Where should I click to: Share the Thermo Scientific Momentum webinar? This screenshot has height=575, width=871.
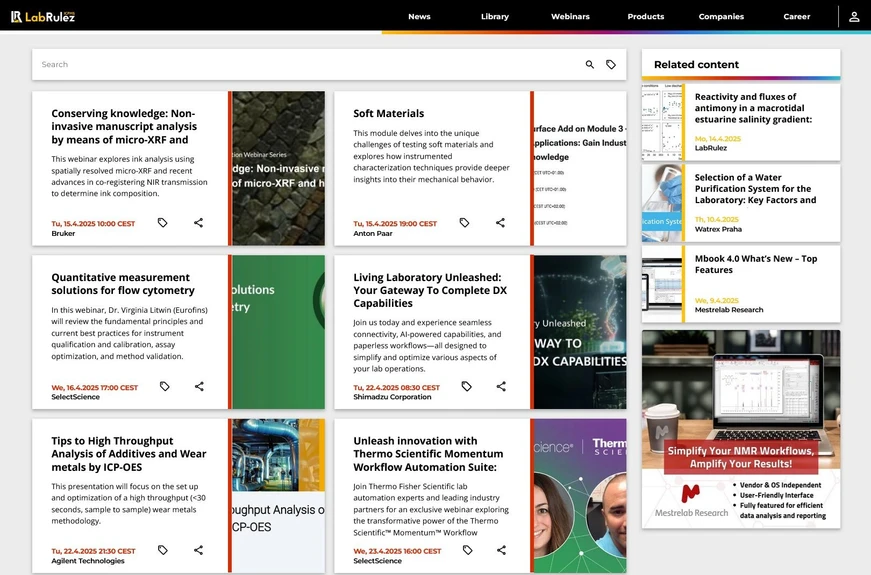[502, 550]
